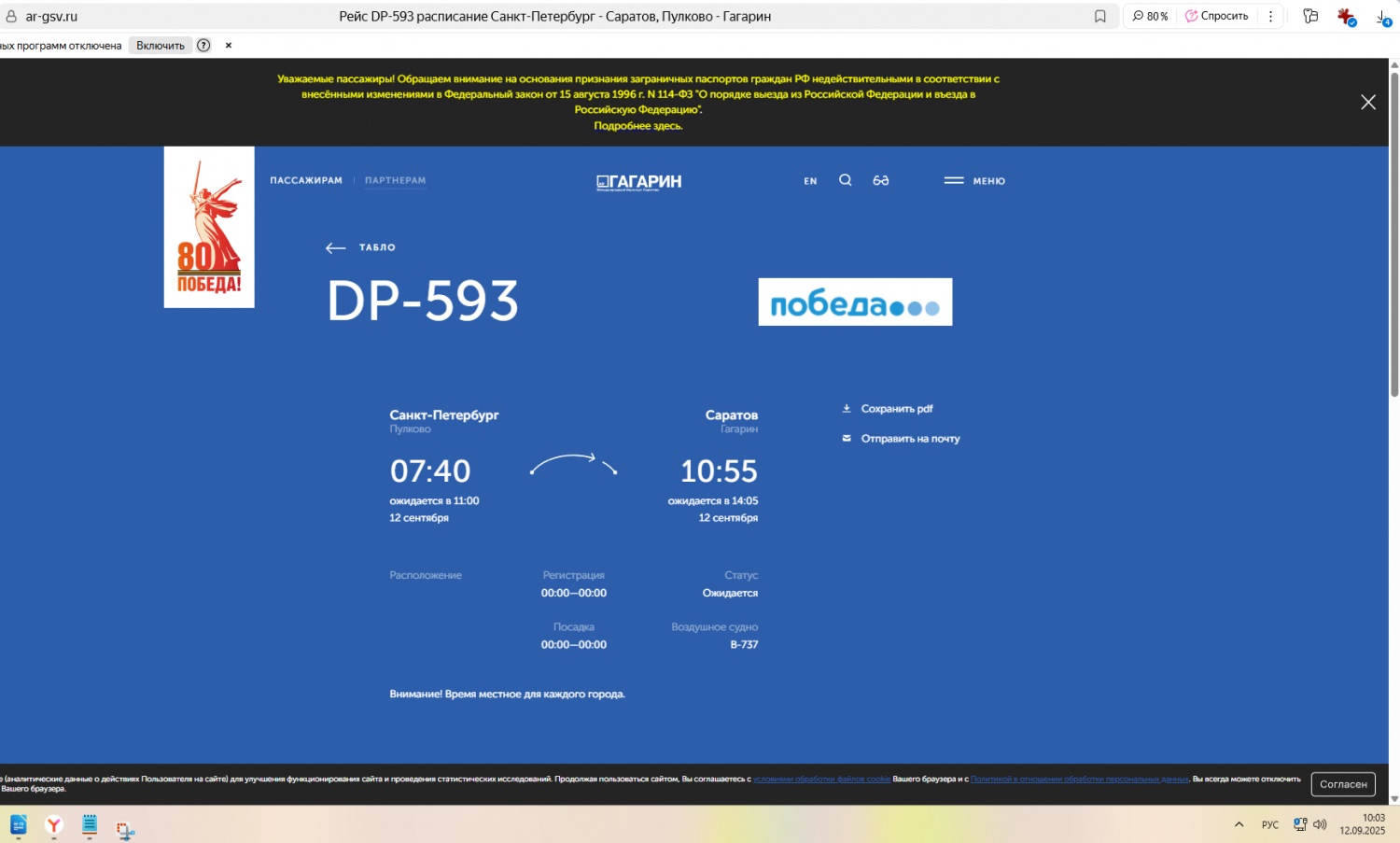
Task: Close the yellow passport notice banner
Action: 1367,102
